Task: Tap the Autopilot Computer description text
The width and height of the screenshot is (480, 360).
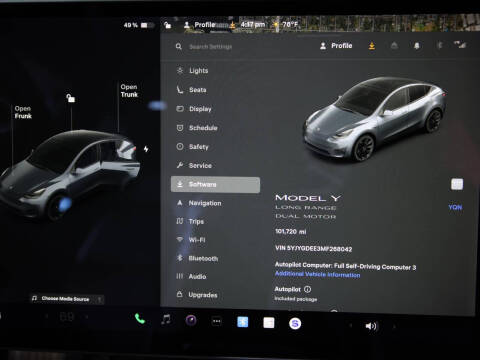Action: (x=345, y=266)
